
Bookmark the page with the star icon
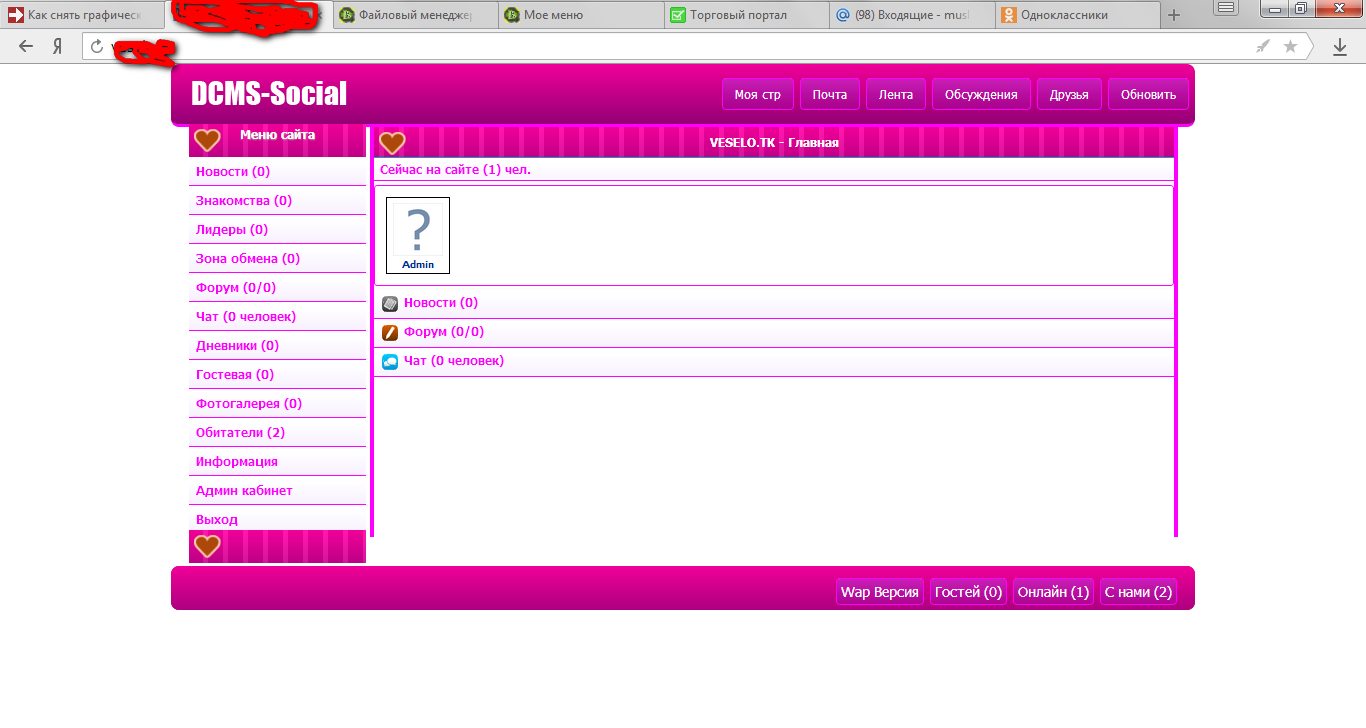click(1290, 46)
